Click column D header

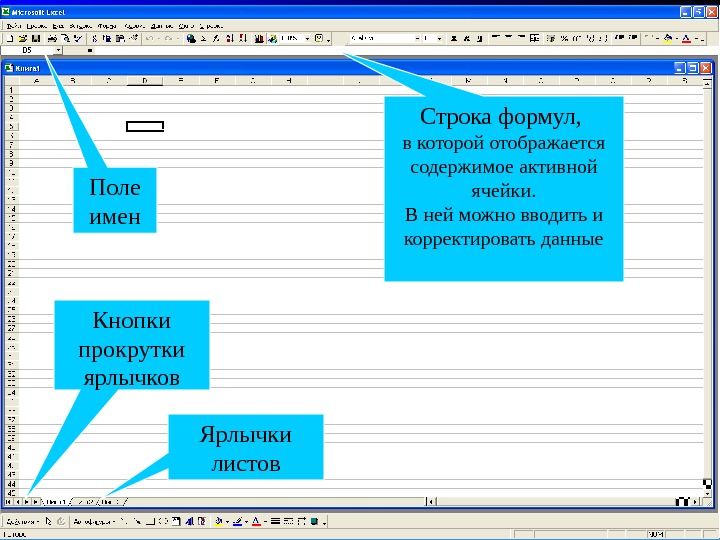coord(145,81)
